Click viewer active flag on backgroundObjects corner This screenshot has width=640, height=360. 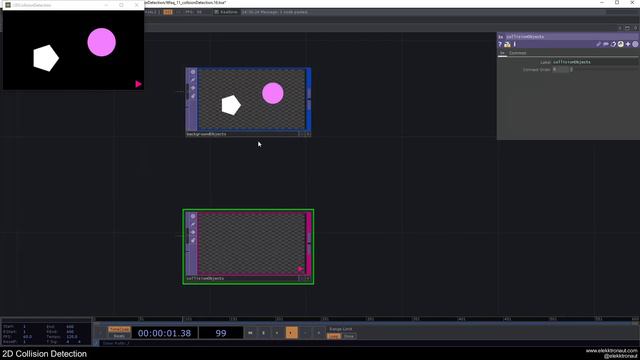point(308,134)
